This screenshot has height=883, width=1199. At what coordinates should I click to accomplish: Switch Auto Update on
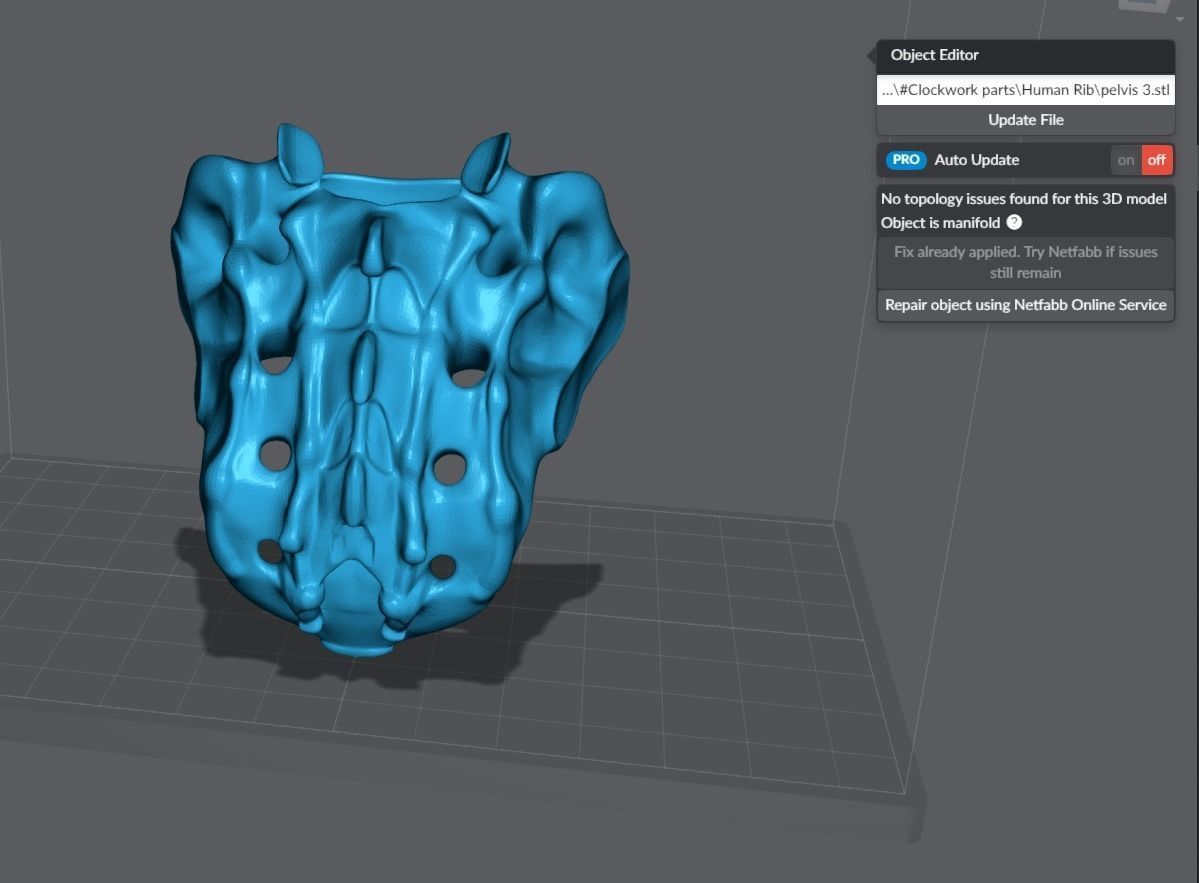click(x=1126, y=161)
